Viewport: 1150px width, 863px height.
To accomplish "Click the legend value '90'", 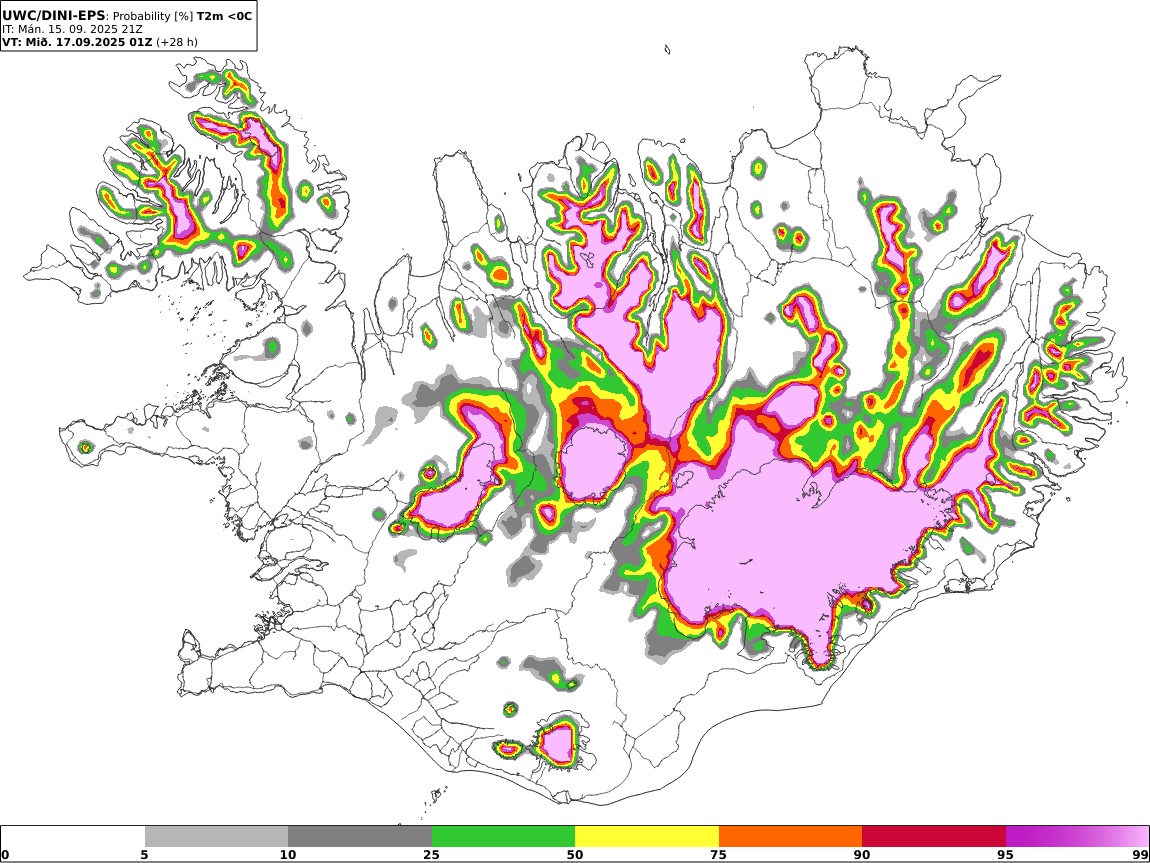I will pos(862,855).
